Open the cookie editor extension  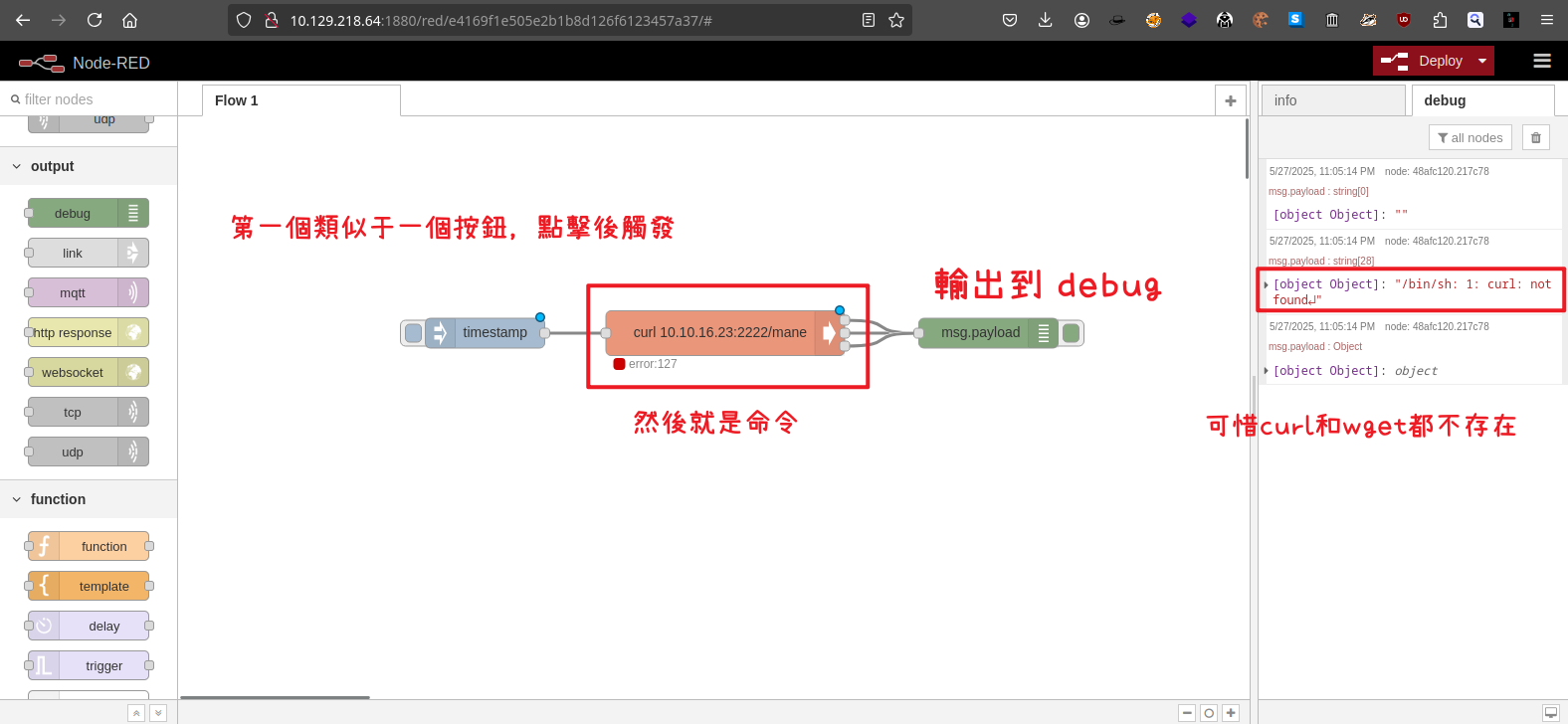point(1261,20)
